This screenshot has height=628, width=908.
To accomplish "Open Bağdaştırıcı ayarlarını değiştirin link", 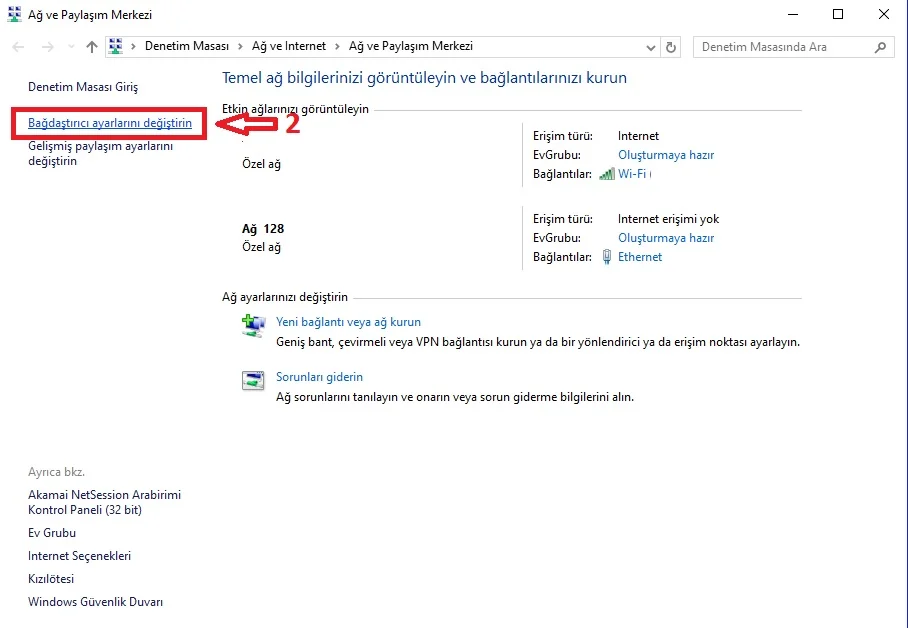I will point(110,123).
